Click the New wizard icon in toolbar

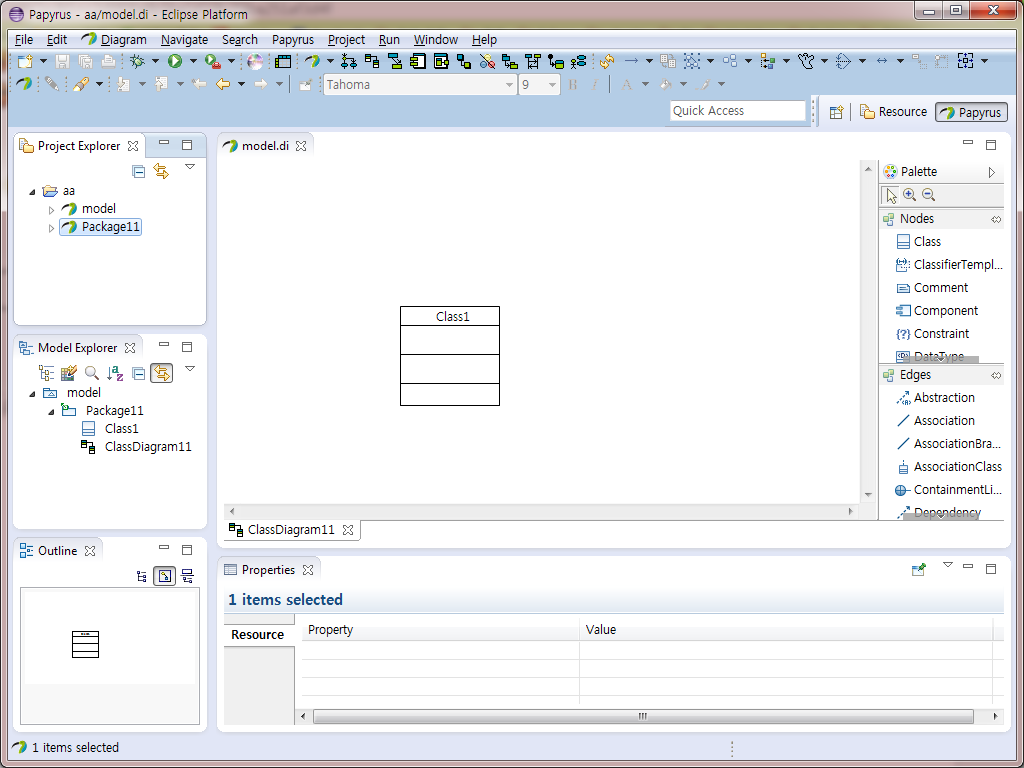[x=25, y=61]
